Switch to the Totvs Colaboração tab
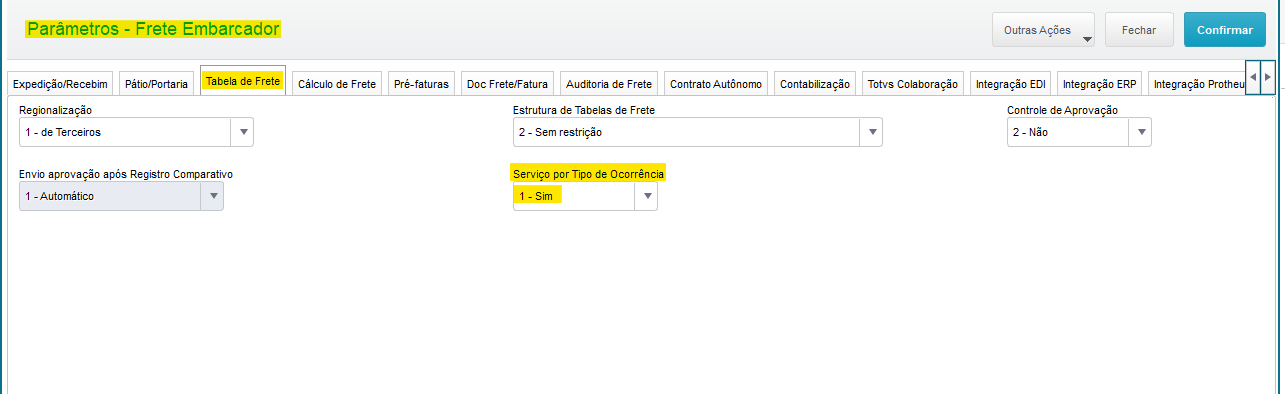The width and height of the screenshot is (1285, 394). coord(913,84)
